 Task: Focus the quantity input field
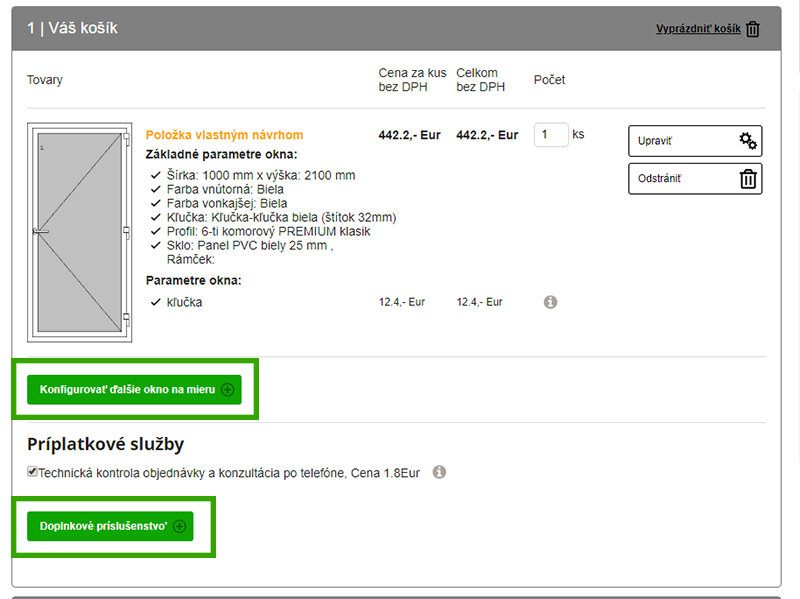tap(550, 135)
